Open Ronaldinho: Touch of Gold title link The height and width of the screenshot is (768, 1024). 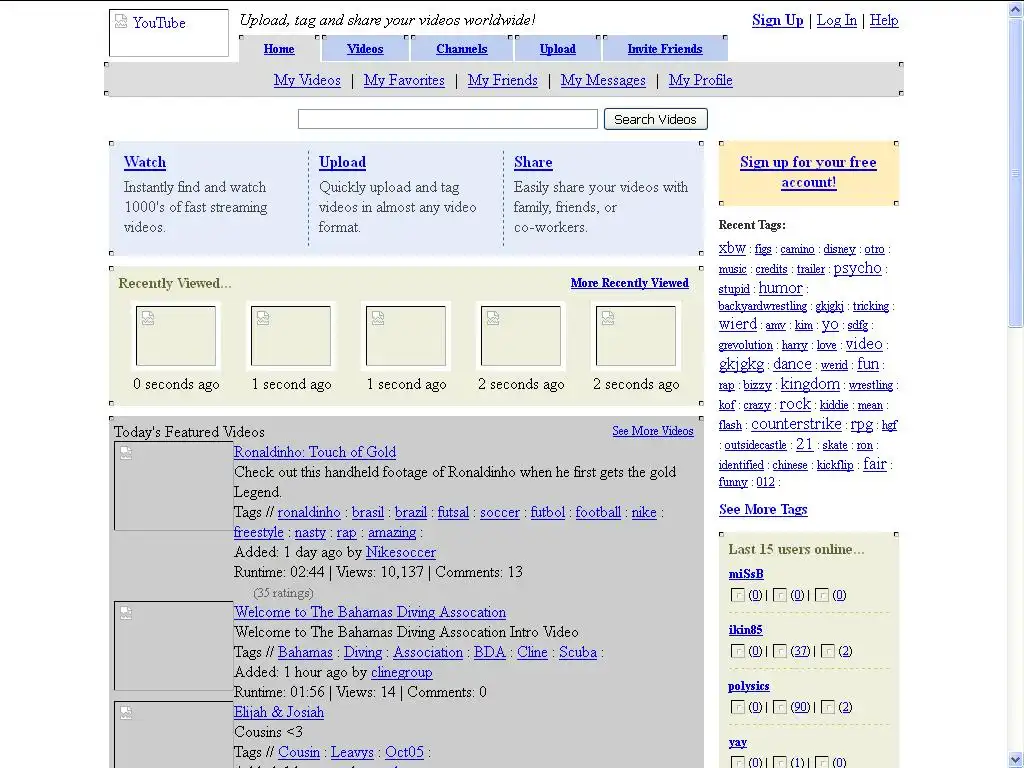click(315, 452)
